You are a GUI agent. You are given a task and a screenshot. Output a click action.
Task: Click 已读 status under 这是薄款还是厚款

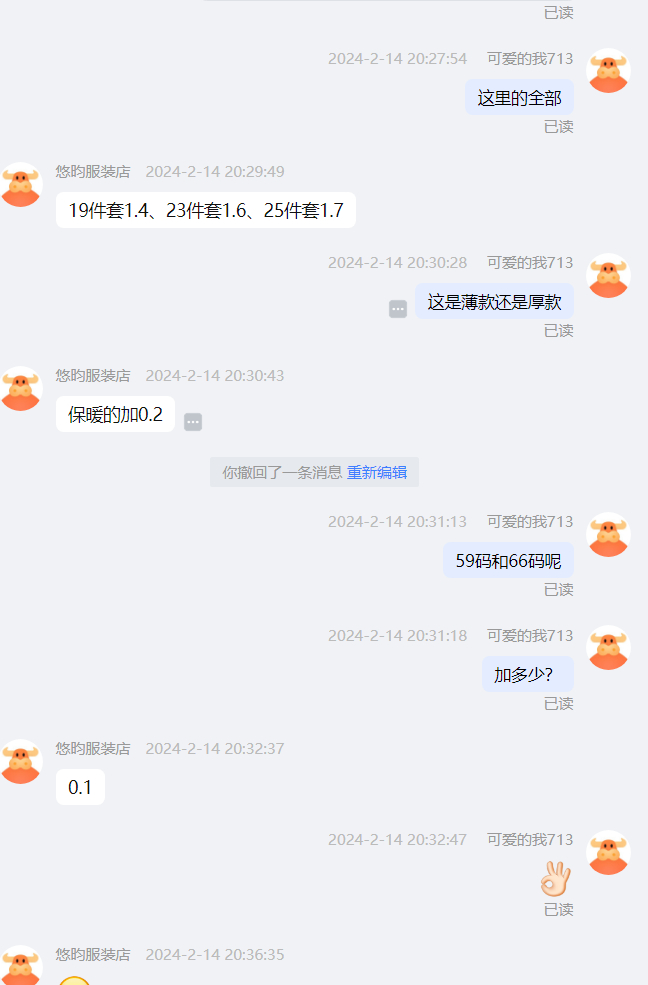[558, 330]
